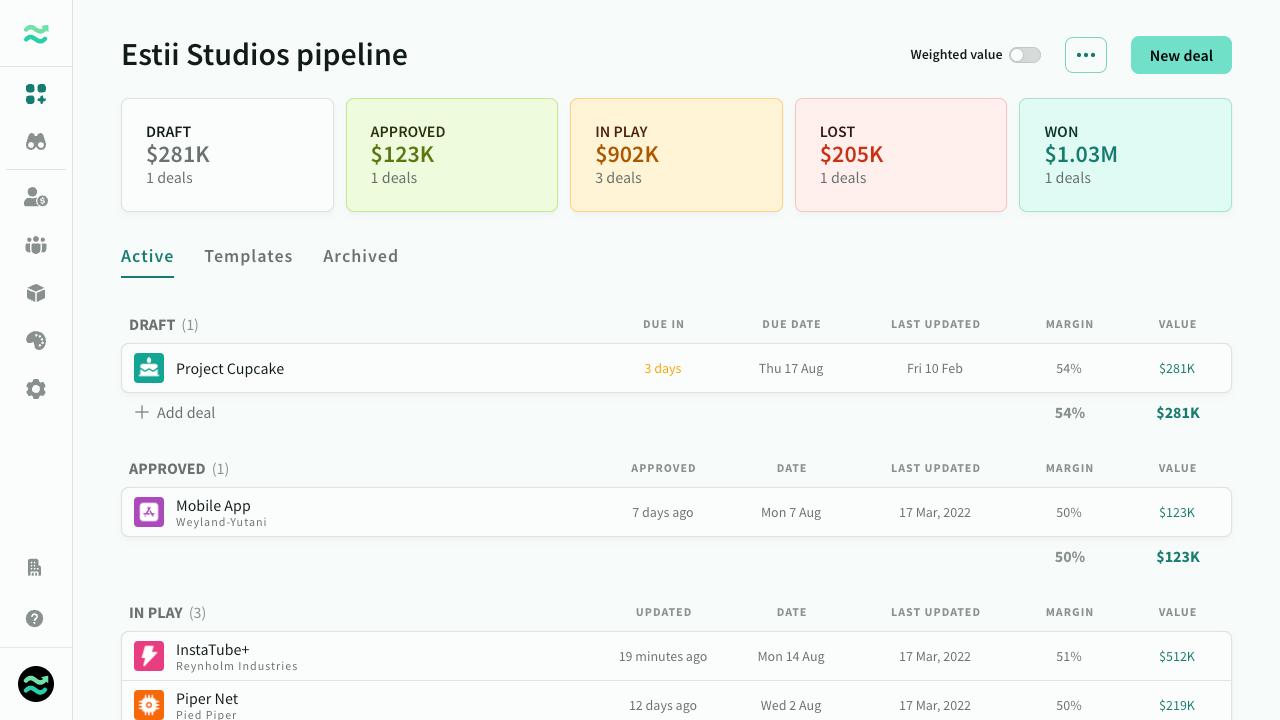This screenshot has height=720, width=1280.
Task: Toggle the Weighted value switch
Action: click(1025, 55)
